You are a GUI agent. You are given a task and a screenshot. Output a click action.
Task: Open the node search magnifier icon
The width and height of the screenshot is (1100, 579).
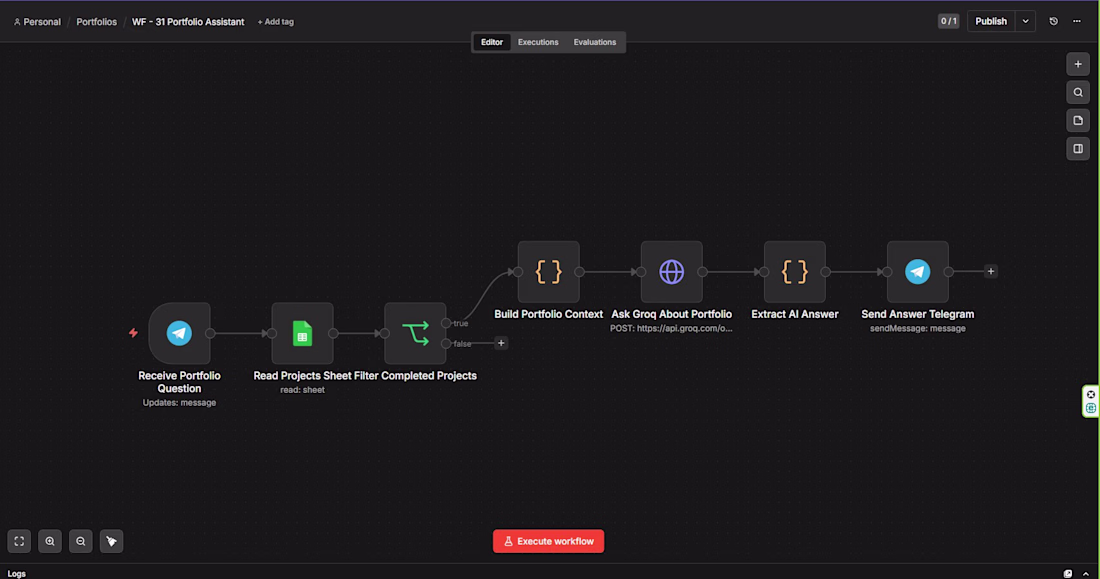pyautogui.click(x=1078, y=92)
